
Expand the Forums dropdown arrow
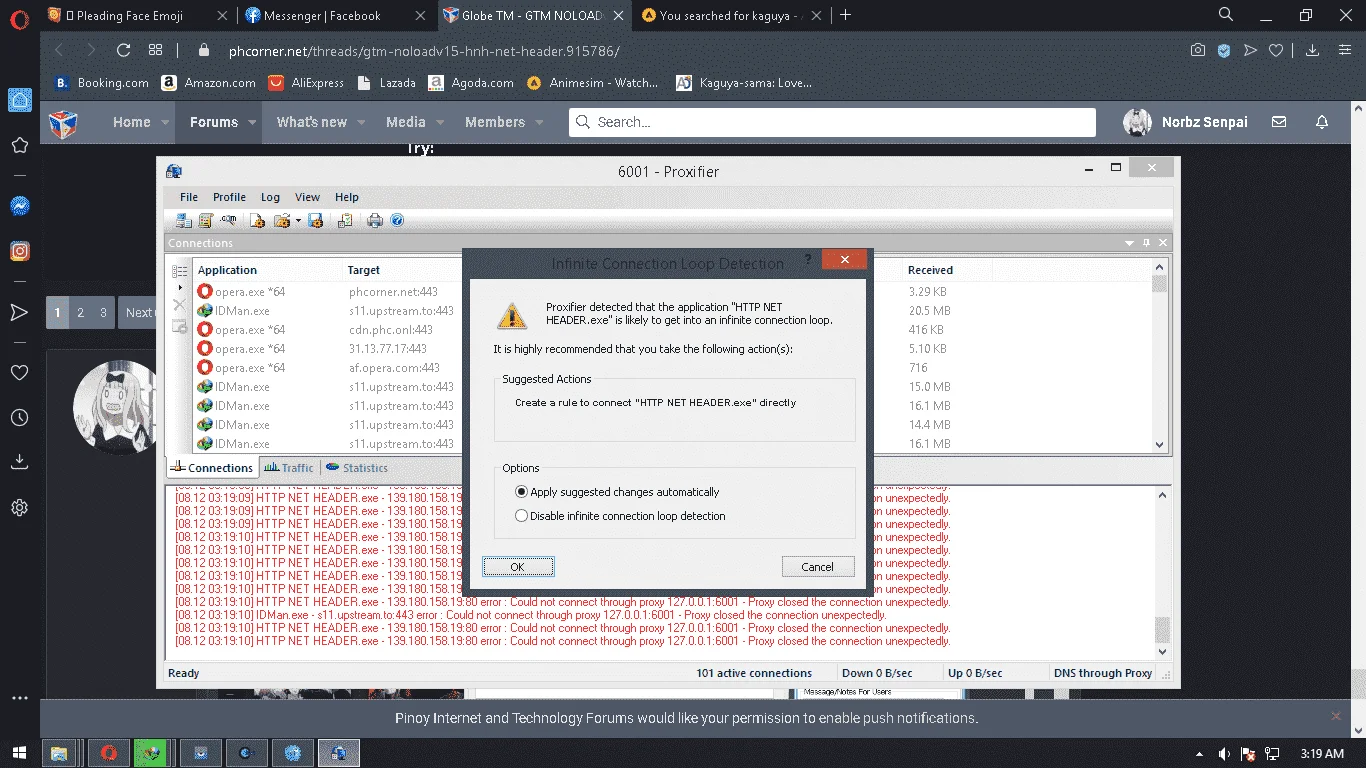(x=253, y=122)
